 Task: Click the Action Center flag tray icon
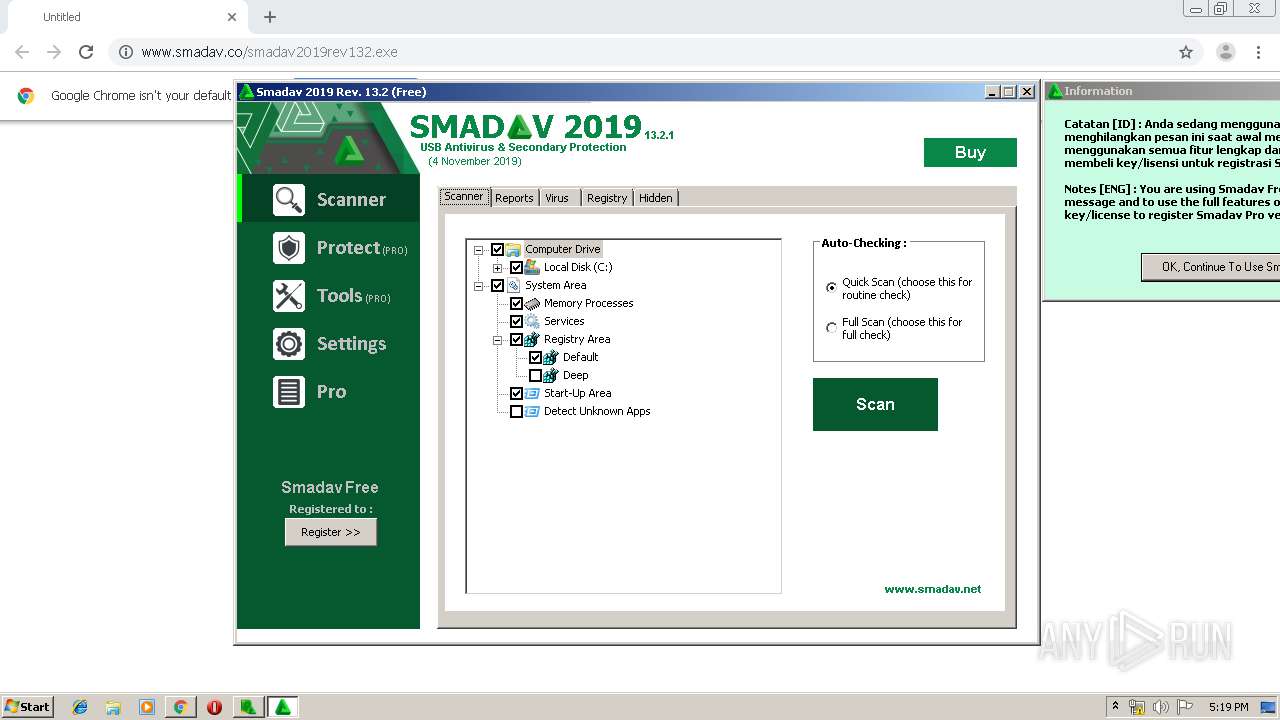tap(1185, 707)
